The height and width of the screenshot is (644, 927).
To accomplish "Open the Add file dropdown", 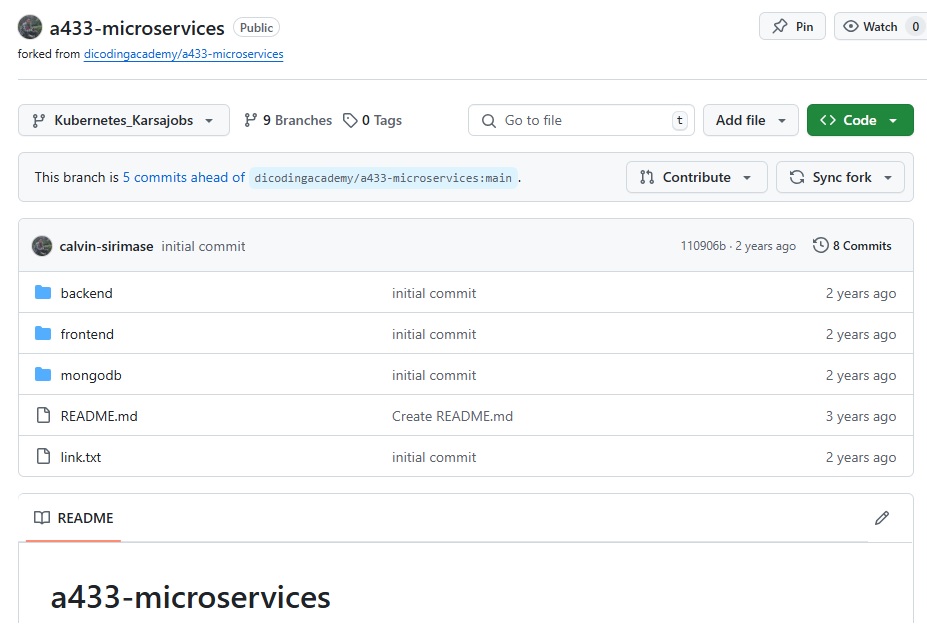I will click(x=751, y=121).
